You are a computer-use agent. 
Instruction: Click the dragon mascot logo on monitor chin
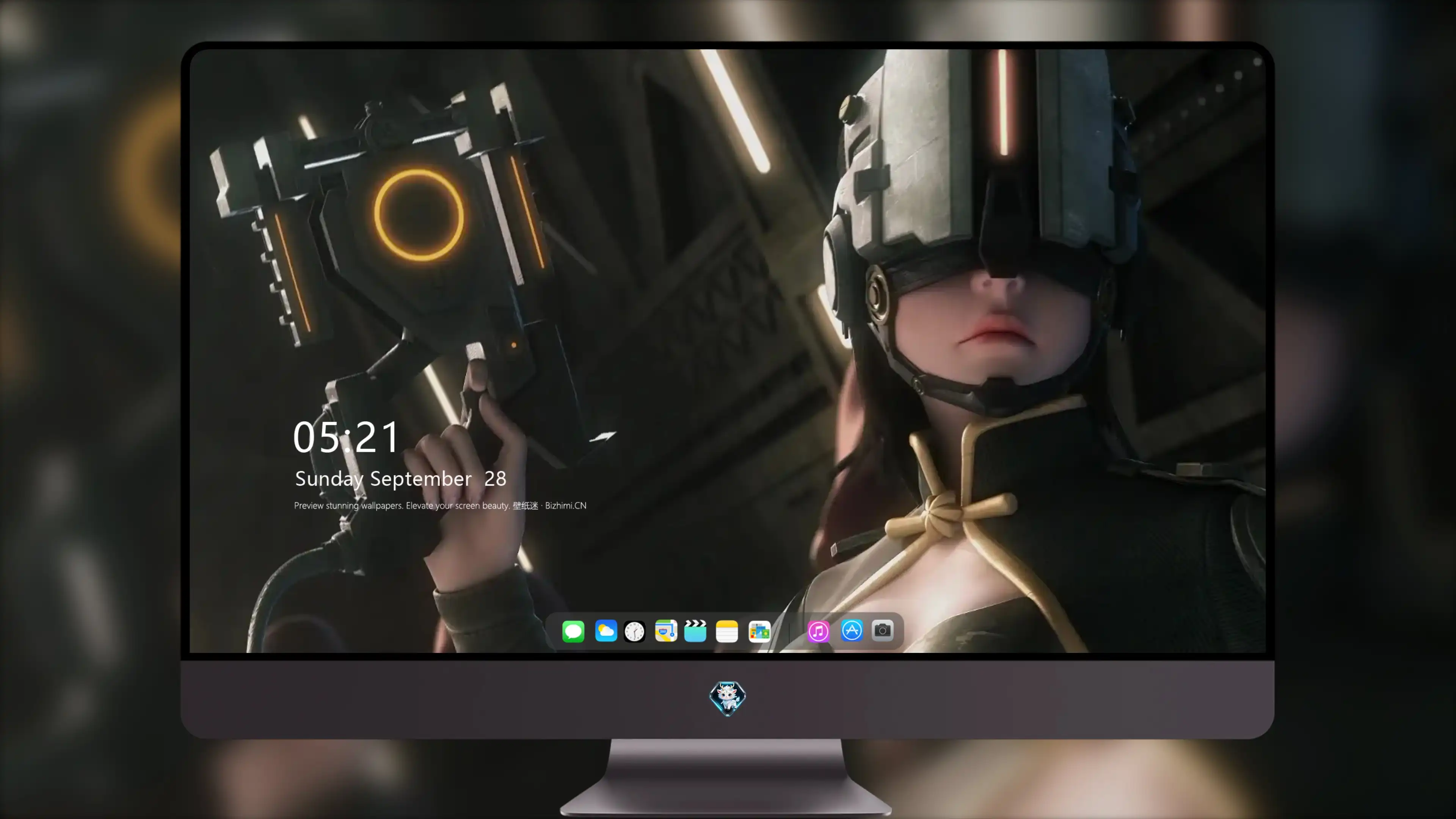[x=728, y=698]
